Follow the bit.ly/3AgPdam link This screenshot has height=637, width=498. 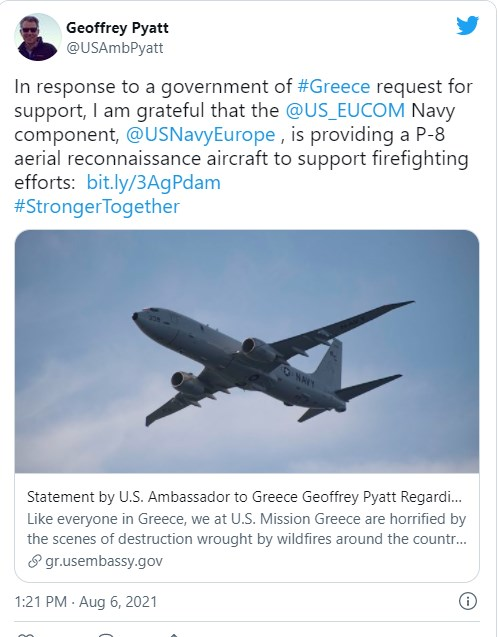pos(154,182)
